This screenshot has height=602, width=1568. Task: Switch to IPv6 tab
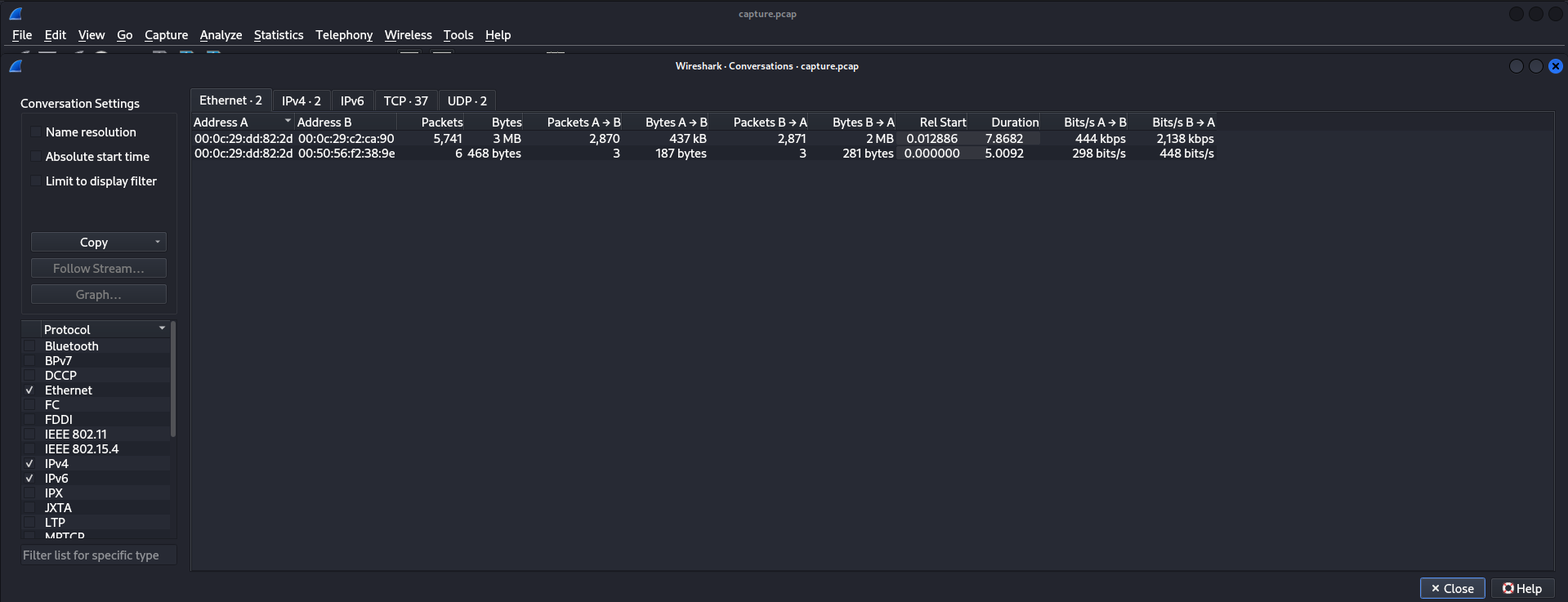coord(352,100)
